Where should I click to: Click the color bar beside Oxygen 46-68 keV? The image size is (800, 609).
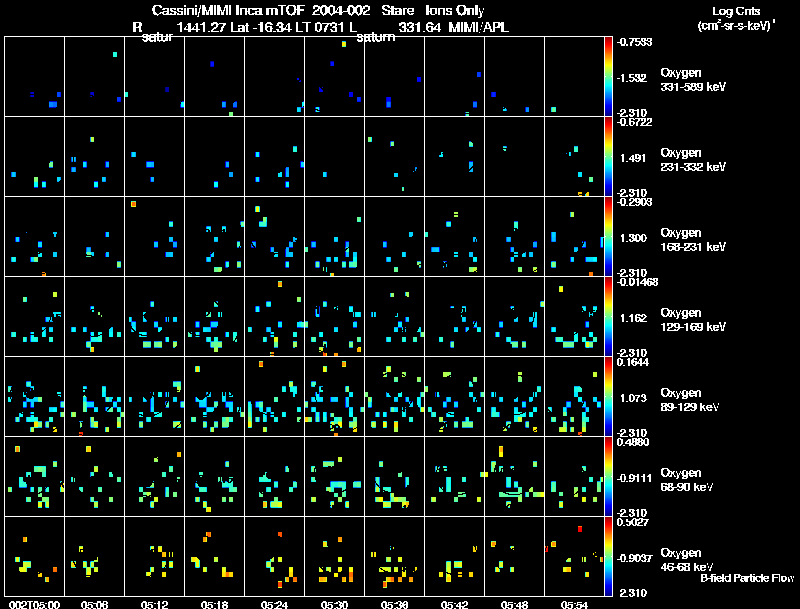[608, 557]
